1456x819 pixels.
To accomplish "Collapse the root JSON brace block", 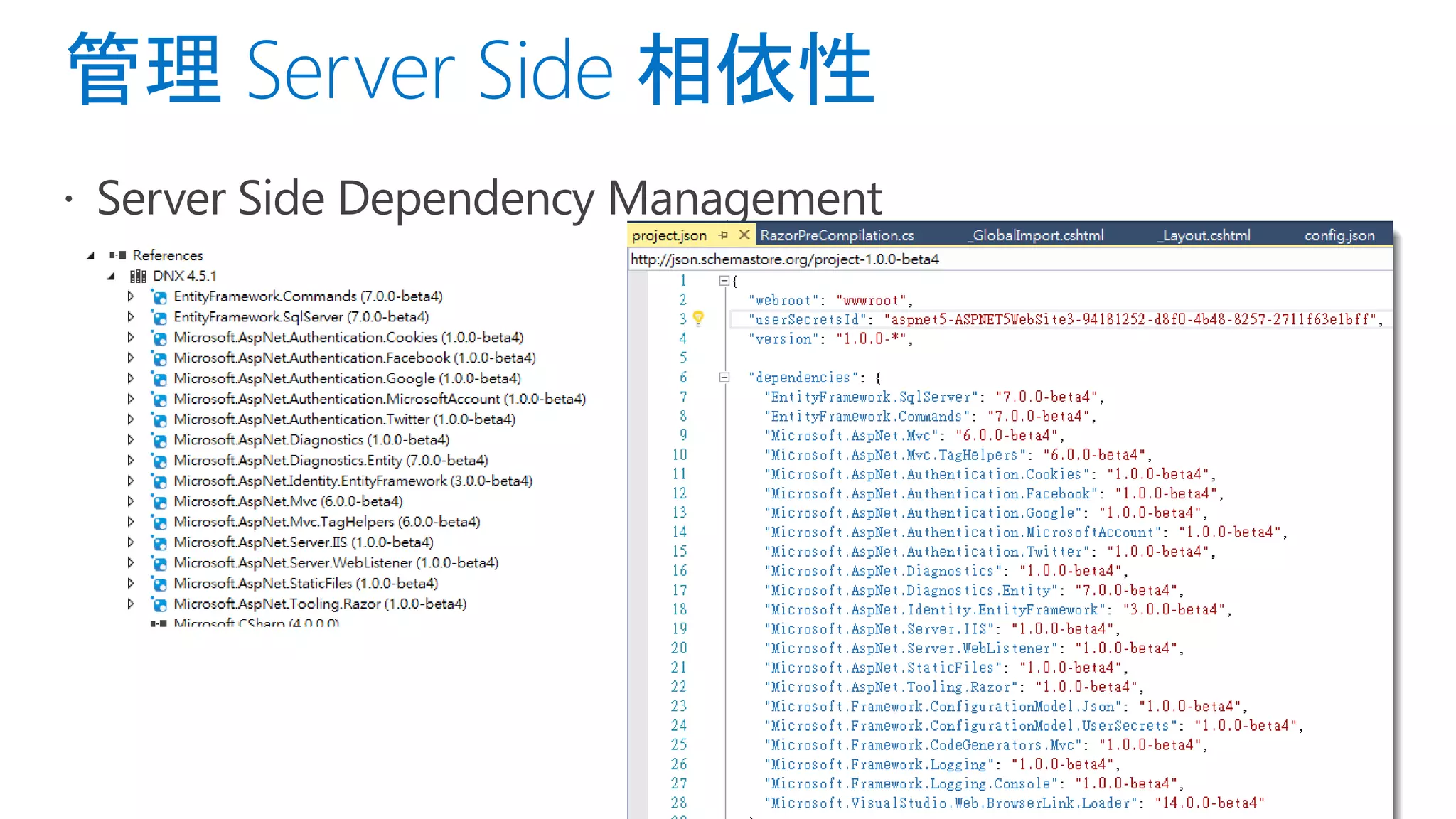I will click(x=724, y=281).
